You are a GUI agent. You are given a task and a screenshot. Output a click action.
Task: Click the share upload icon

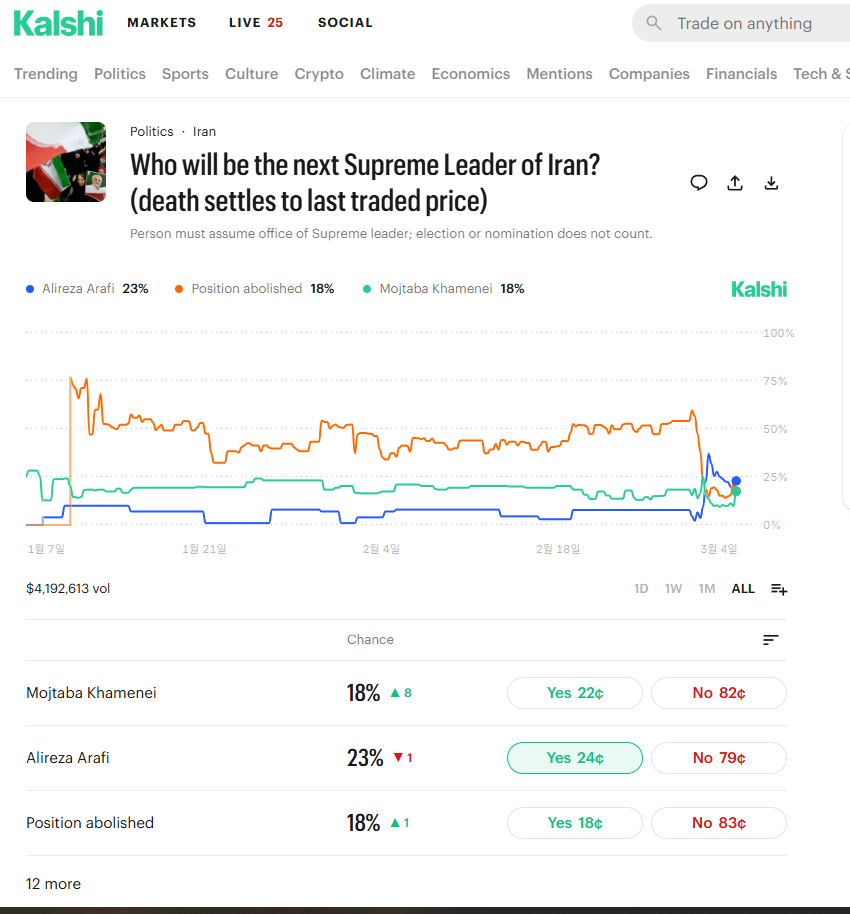click(x=735, y=183)
